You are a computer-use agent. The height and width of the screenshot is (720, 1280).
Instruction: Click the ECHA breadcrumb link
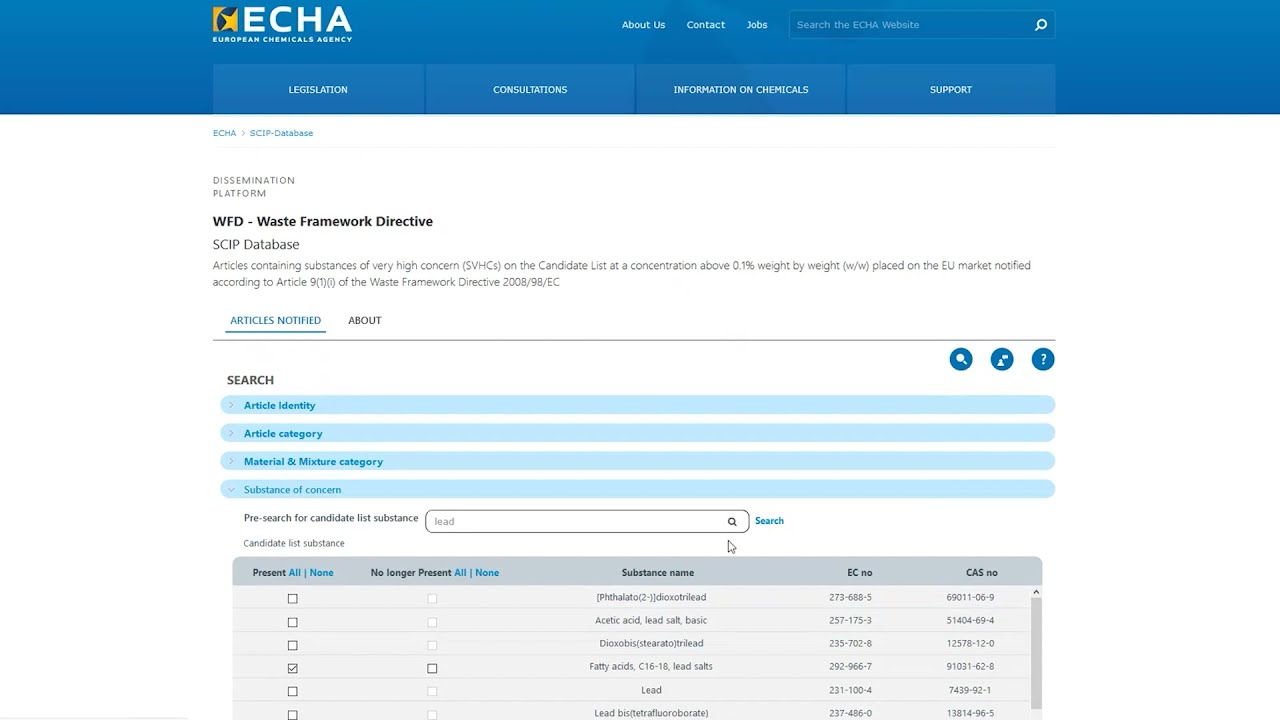click(x=224, y=133)
